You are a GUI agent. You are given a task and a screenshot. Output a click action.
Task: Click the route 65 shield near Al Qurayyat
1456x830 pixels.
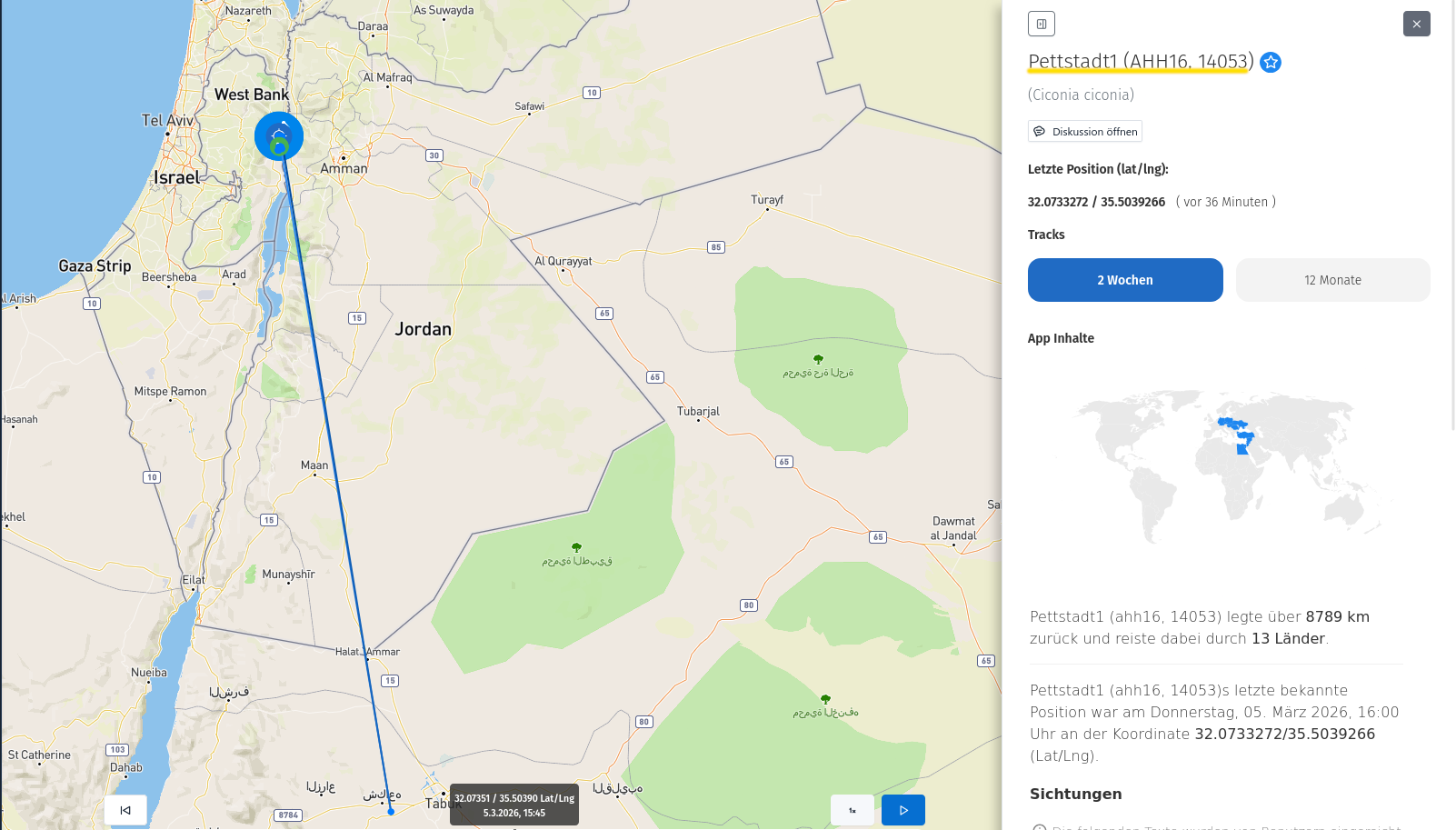(x=604, y=314)
